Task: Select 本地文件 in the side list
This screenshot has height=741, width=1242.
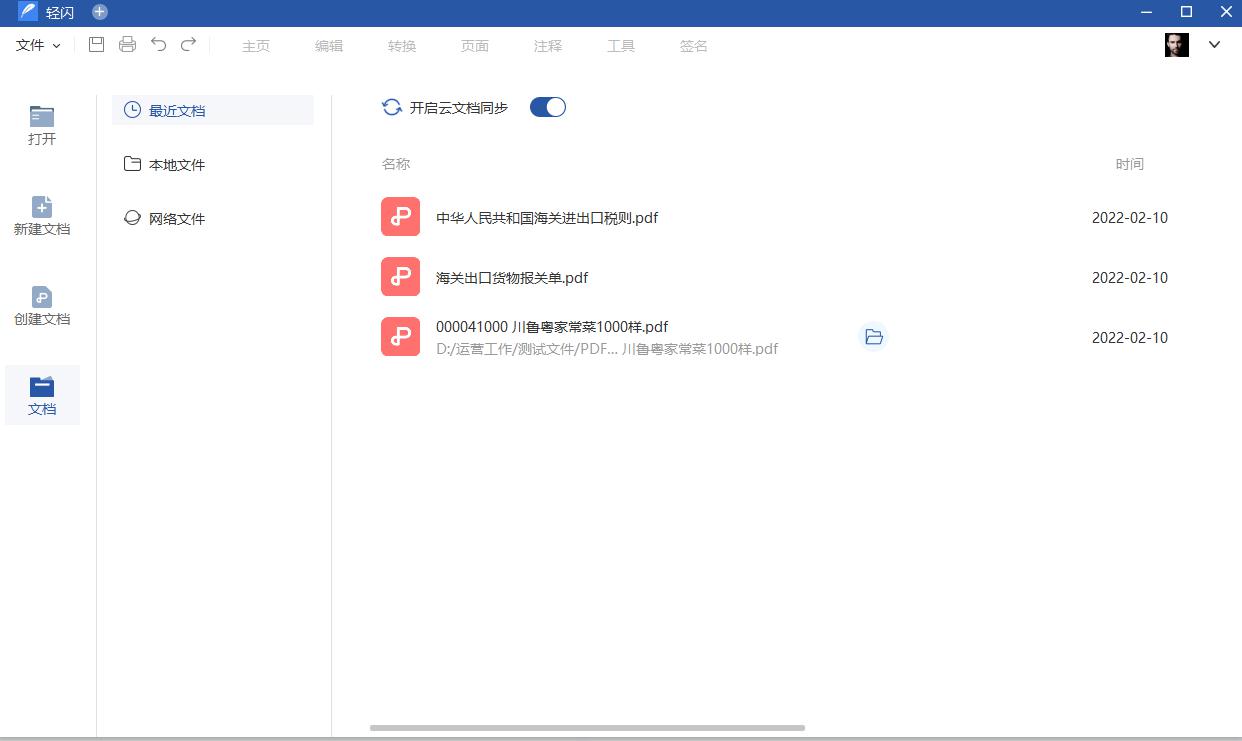Action: coord(176,165)
